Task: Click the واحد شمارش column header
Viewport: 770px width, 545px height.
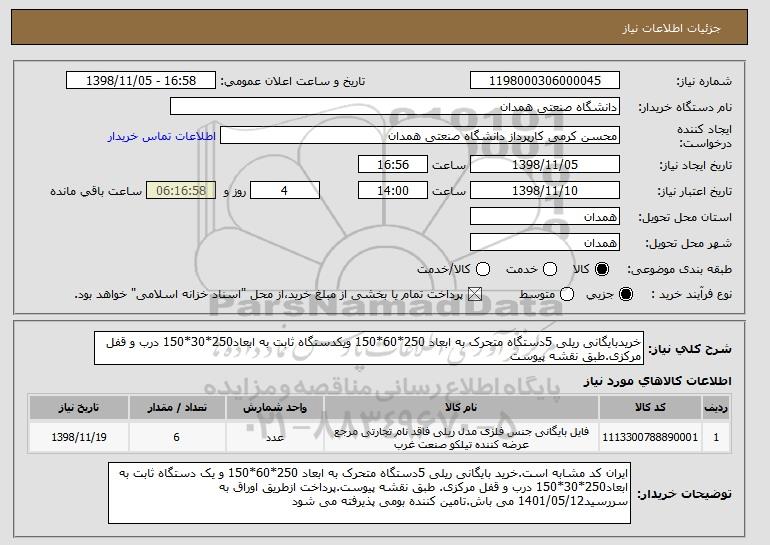Action: (275, 408)
